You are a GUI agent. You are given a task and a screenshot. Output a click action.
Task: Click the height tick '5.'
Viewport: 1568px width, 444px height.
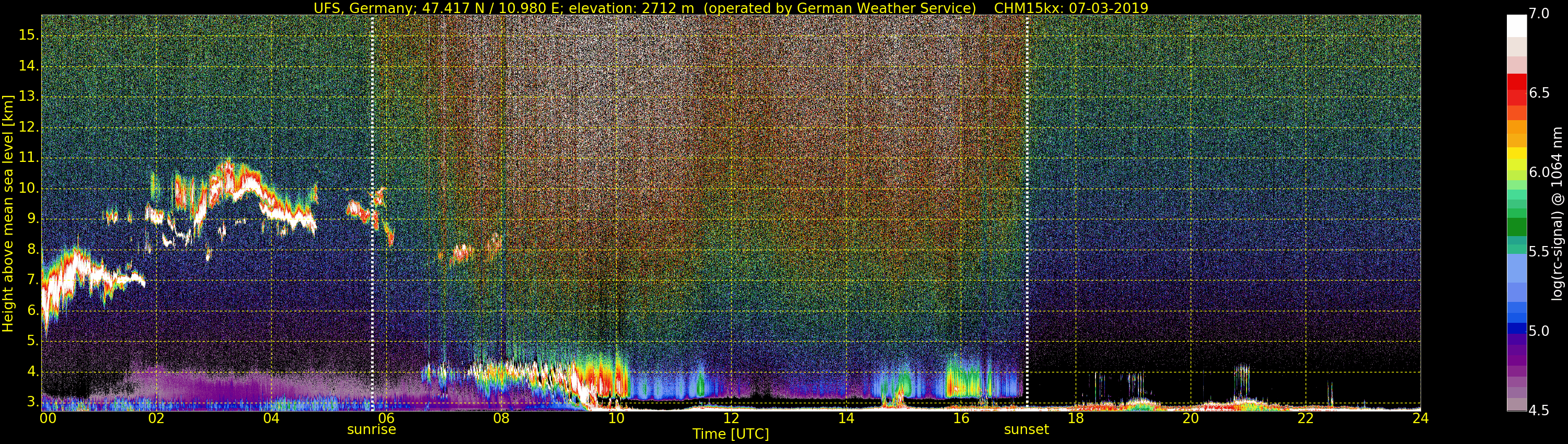(32, 341)
